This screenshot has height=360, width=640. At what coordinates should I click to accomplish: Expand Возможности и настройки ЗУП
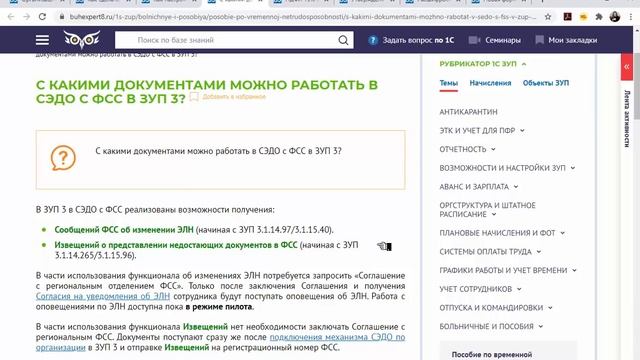click(x=573, y=168)
